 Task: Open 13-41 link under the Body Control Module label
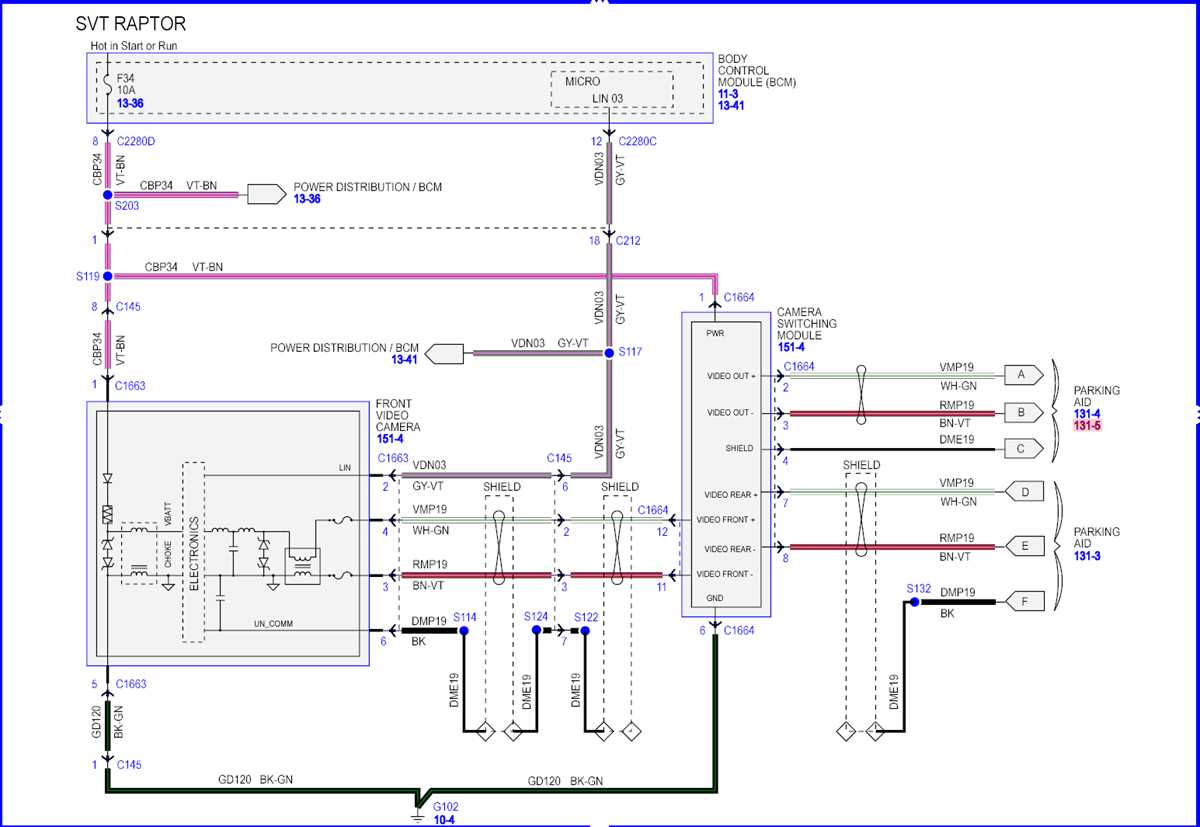(x=733, y=105)
